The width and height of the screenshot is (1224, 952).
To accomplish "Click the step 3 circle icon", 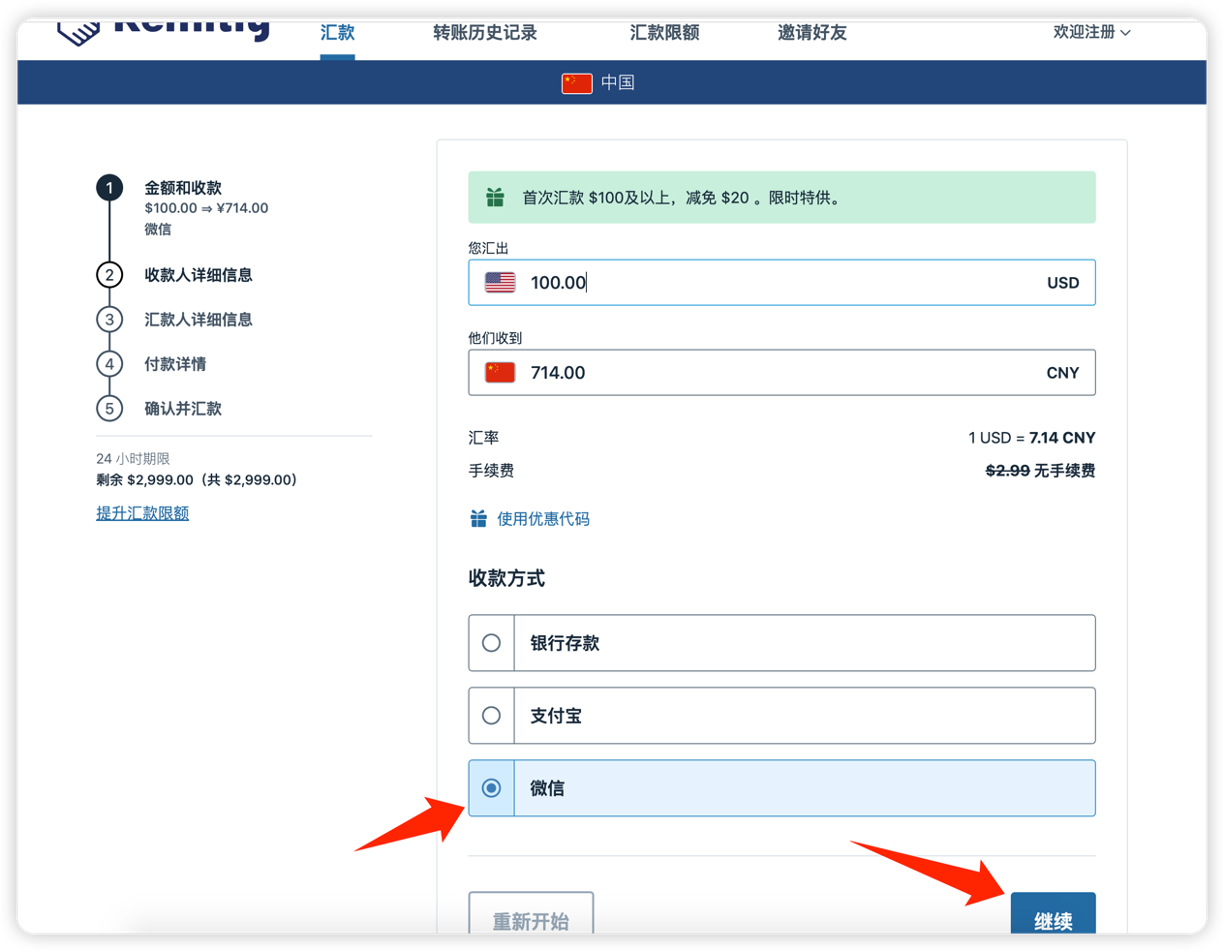I will [x=109, y=319].
